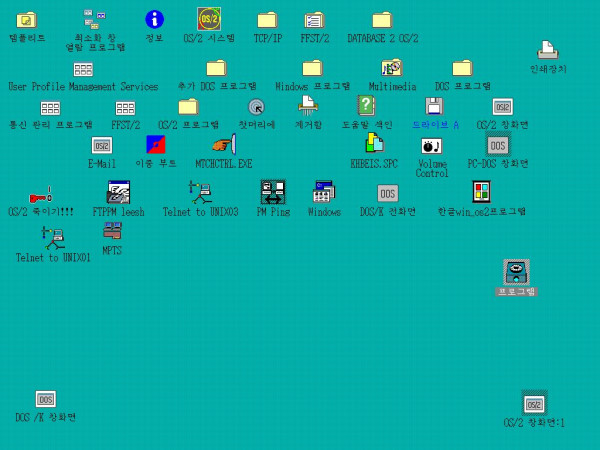Select the 이중 부트 dual boot icon
This screenshot has height=450, width=600.
[x=156, y=146]
